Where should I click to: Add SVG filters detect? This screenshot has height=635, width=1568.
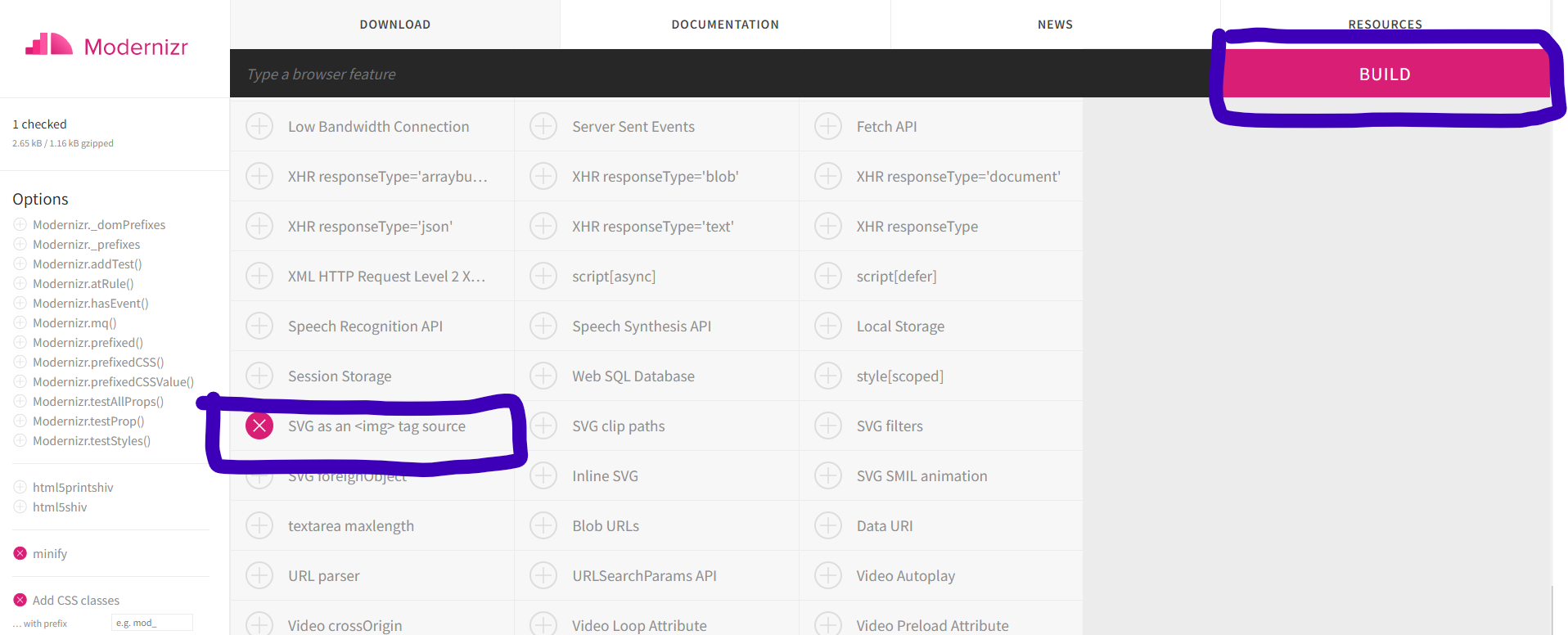(828, 426)
